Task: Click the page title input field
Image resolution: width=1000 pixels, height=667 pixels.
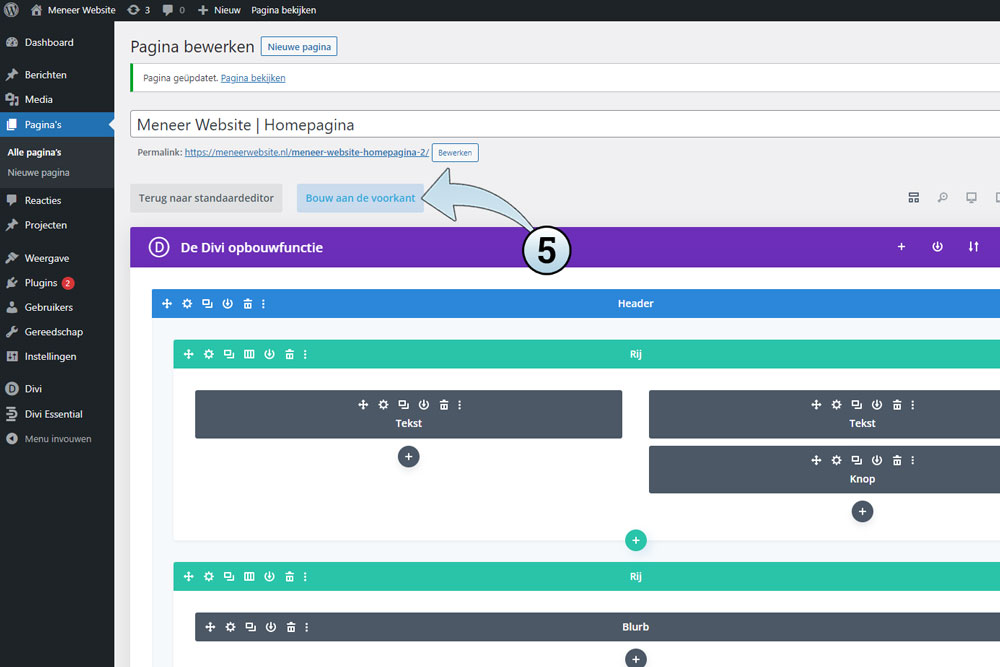Action: pos(560,125)
